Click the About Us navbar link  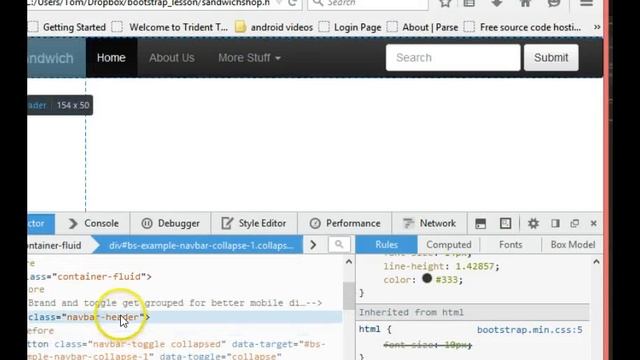172,58
